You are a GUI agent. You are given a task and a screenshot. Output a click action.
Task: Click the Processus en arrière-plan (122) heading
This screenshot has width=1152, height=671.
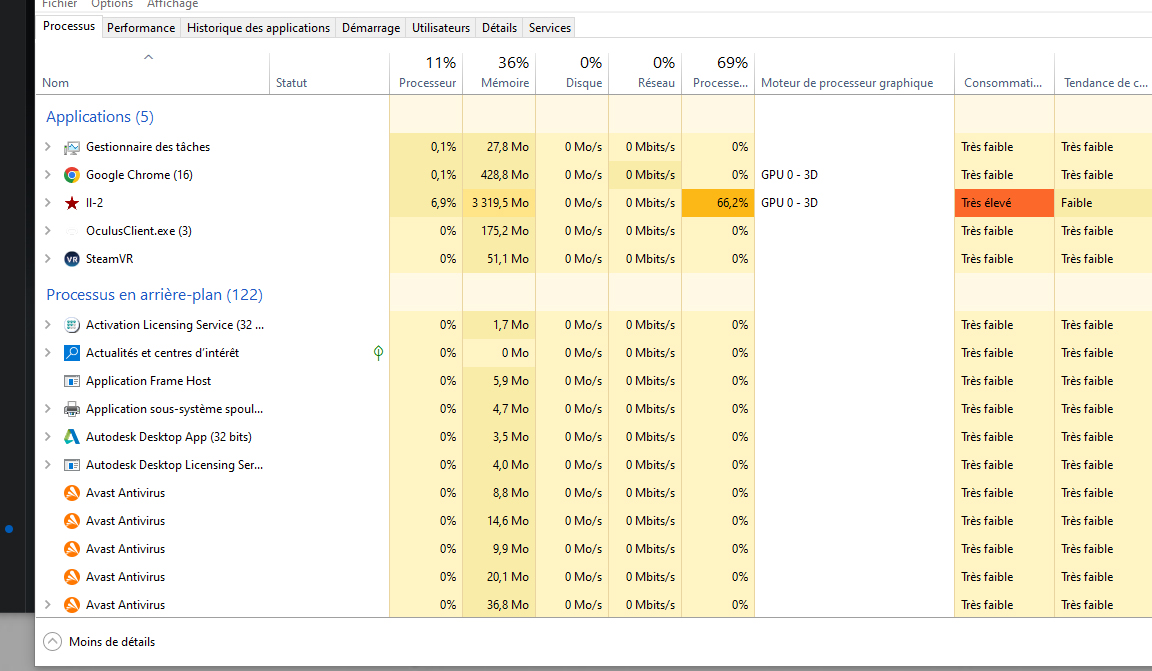click(x=154, y=295)
